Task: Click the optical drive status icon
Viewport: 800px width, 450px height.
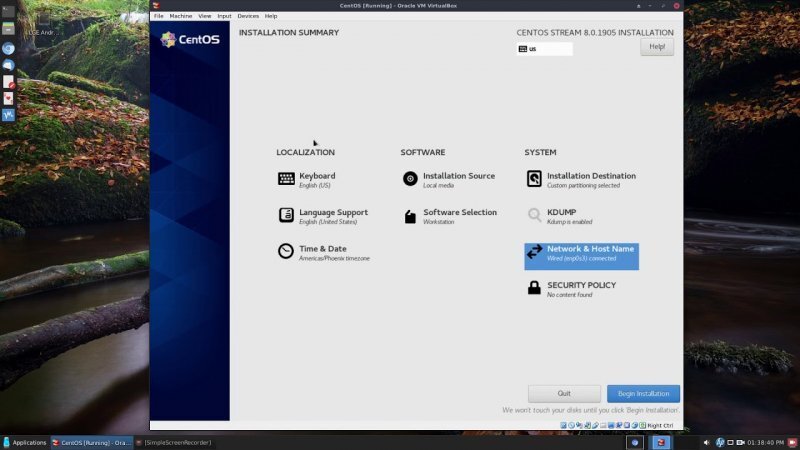Action: point(571,426)
